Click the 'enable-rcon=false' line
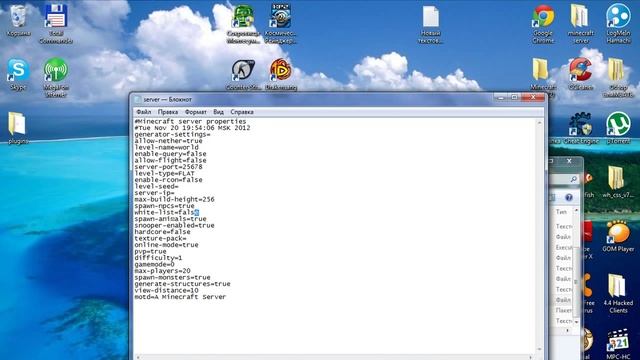Screen dimensions: 640x360 (169, 180)
